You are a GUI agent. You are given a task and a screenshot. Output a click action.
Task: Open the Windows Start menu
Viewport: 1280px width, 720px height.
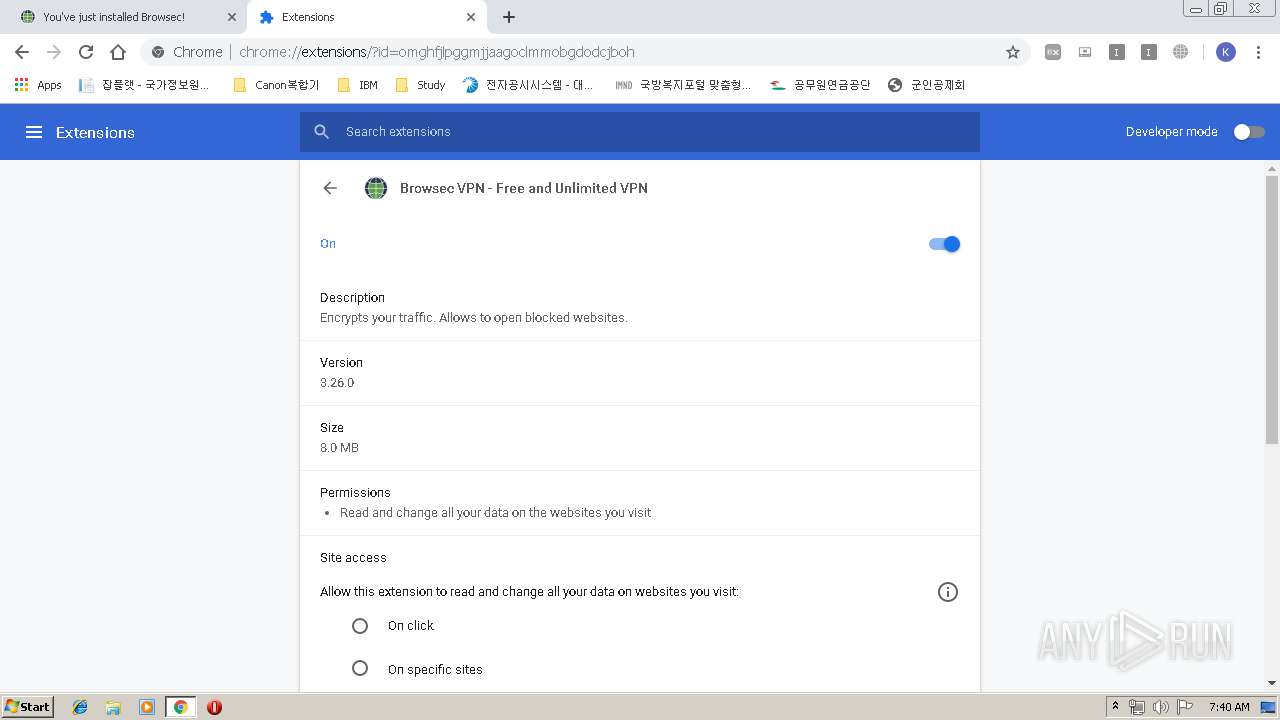28,707
